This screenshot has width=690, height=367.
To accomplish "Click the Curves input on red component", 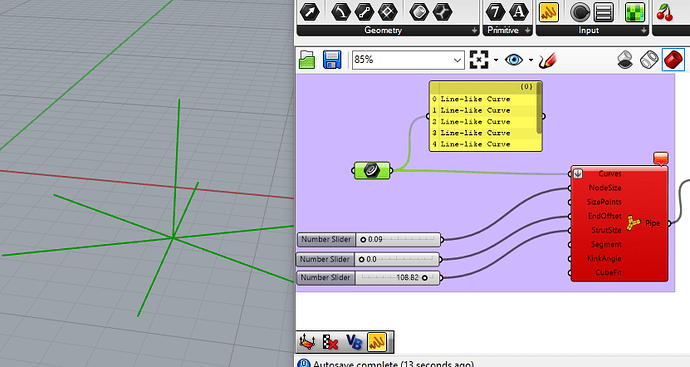I will point(609,174).
